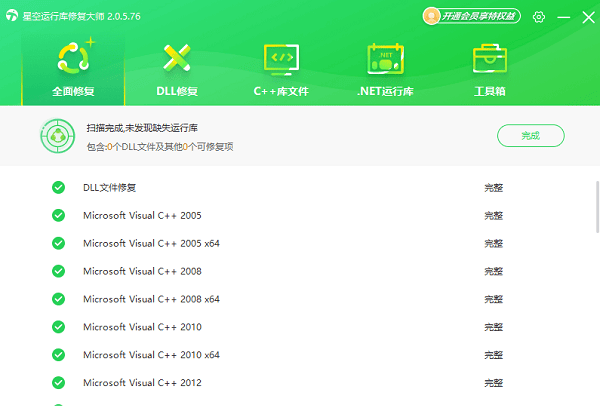
Task: Click the user avatar in membership badge
Action: [x=431, y=16]
